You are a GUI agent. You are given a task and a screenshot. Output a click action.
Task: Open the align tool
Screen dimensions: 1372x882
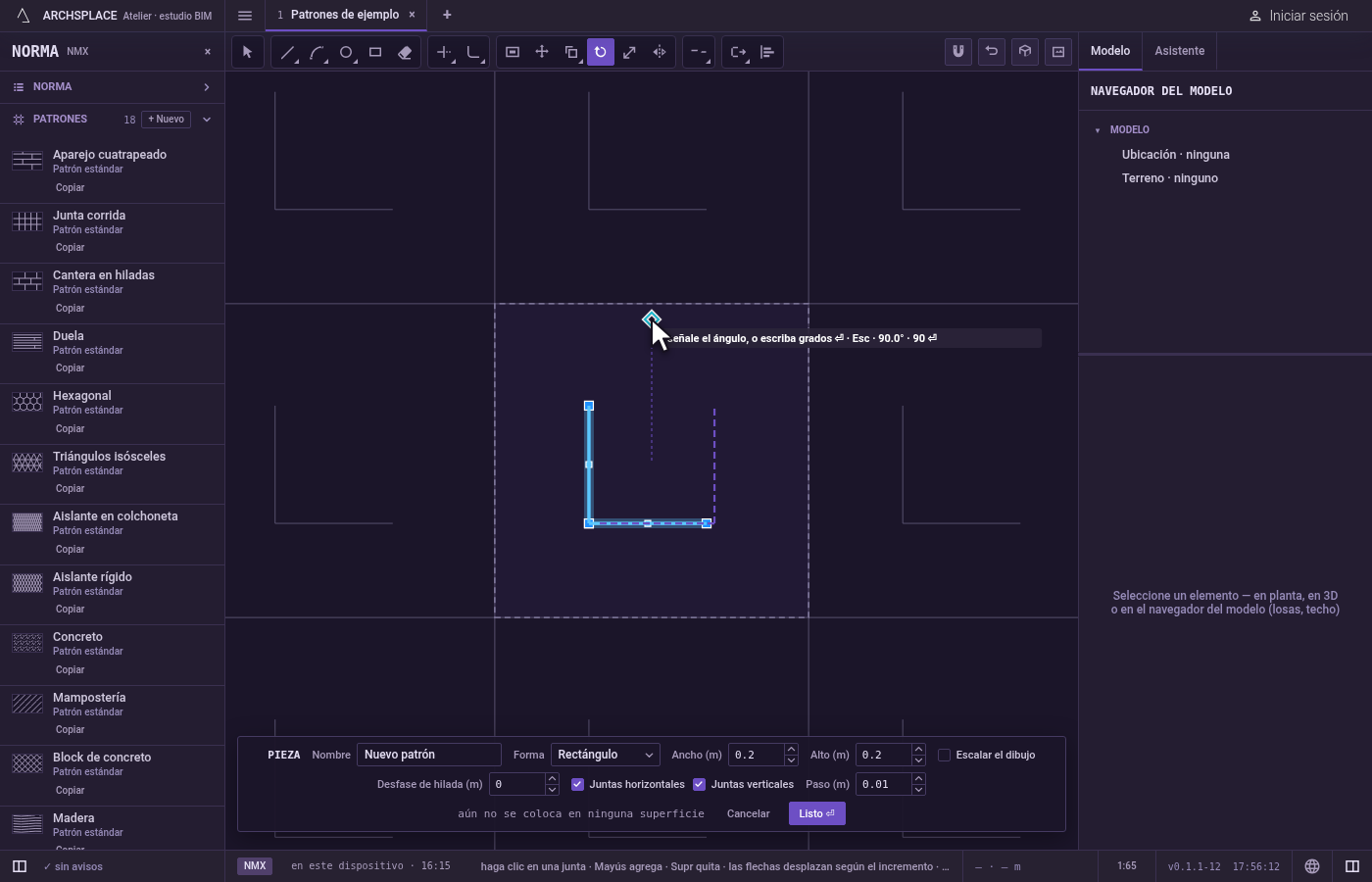click(x=767, y=52)
